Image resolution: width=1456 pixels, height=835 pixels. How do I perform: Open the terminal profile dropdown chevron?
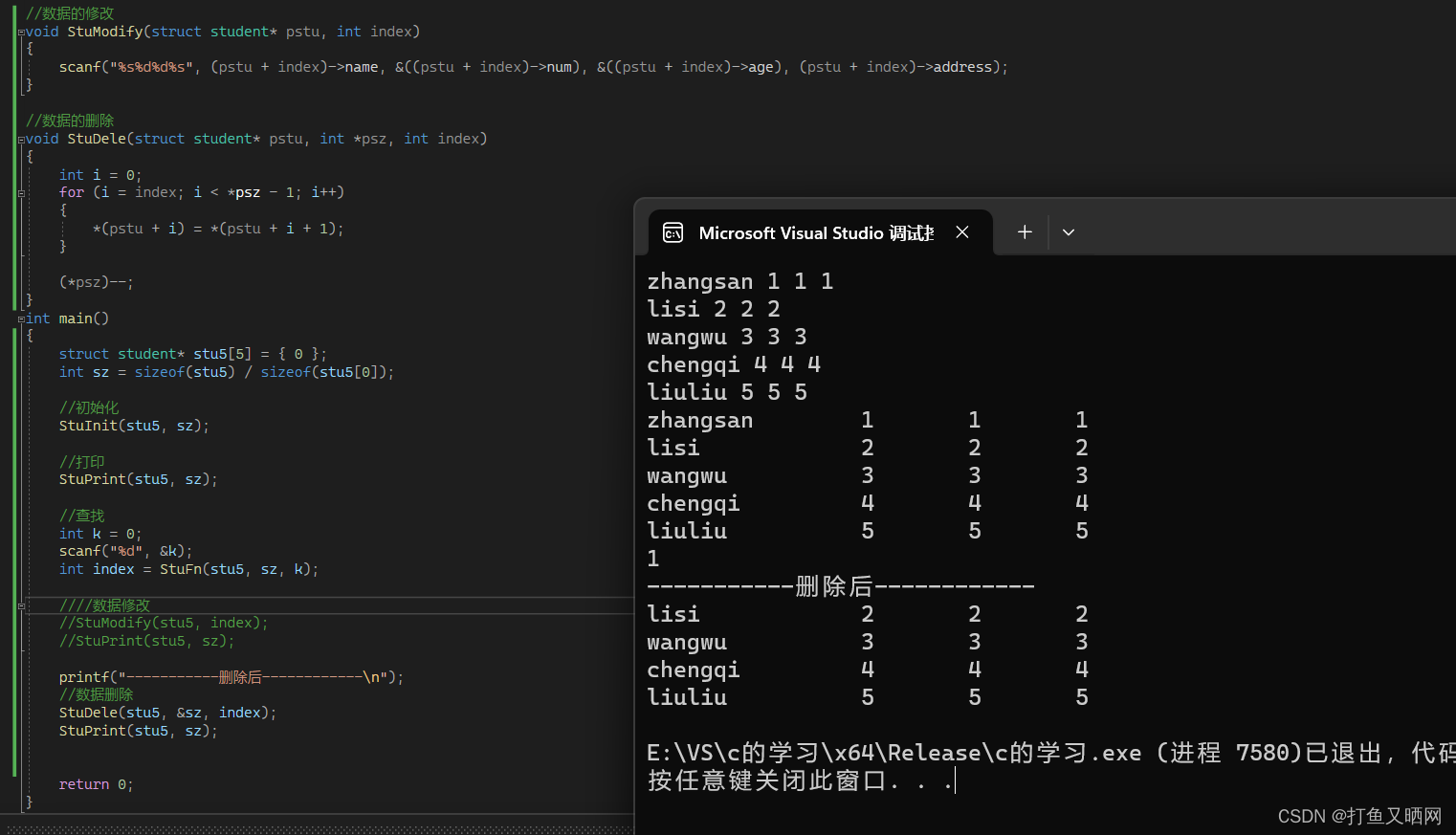click(x=1069, y=232)
